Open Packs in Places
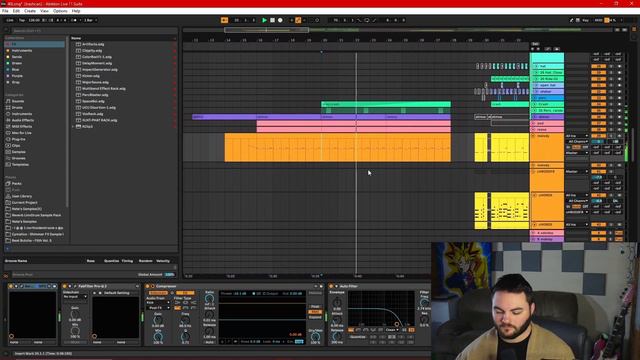The image size is (640, 360). point(16,184)
